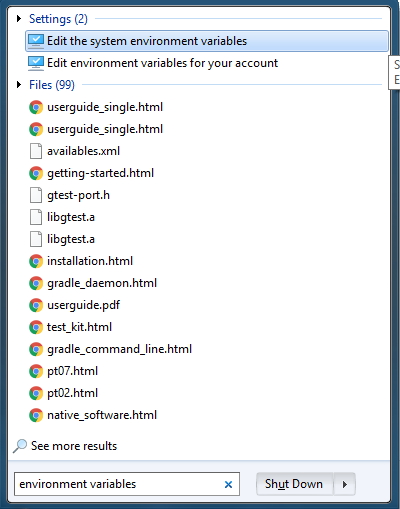
Task: Click Chrome icon beside installation.html
Action: pos(36,261)
